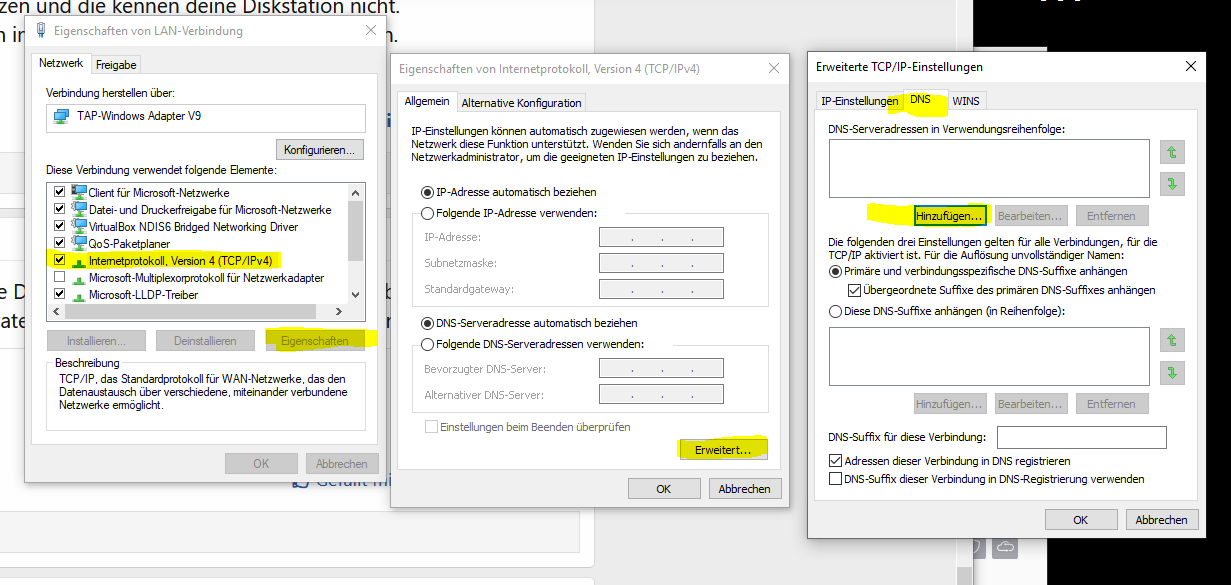
Task: Click the Microsoft-LLDP-Treiber icon
Action: pos(80,294)
